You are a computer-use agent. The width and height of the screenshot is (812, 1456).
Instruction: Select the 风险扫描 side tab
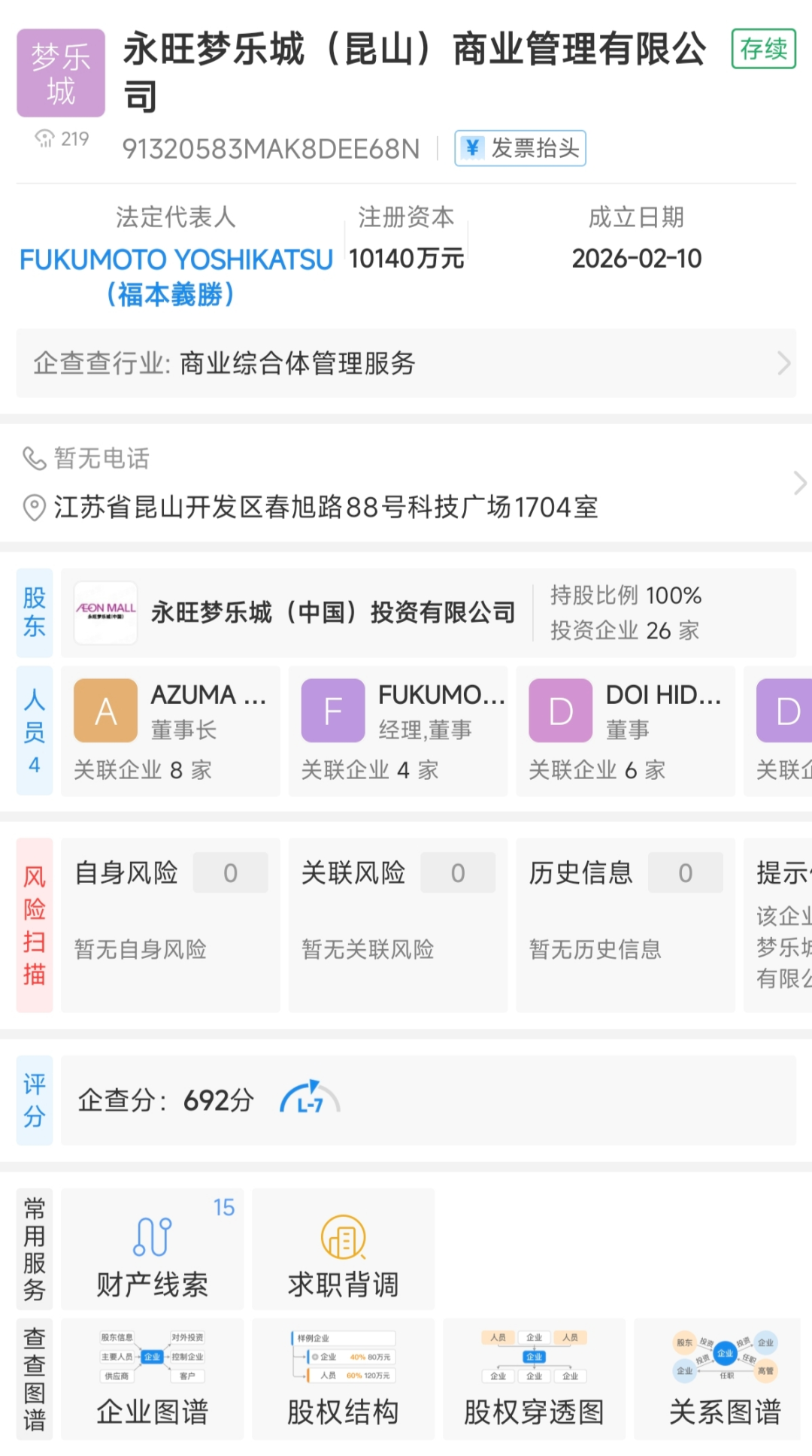pos(35,925)
